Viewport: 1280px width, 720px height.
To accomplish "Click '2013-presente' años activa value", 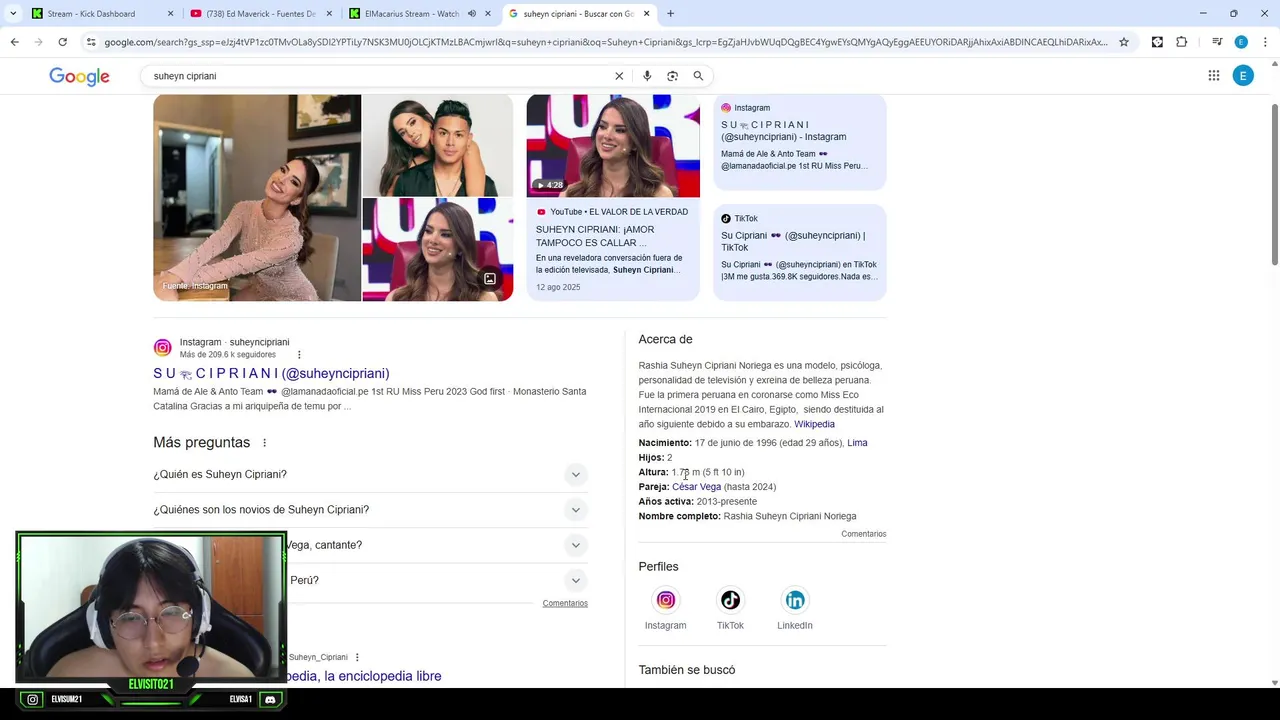I will [727, 502].
